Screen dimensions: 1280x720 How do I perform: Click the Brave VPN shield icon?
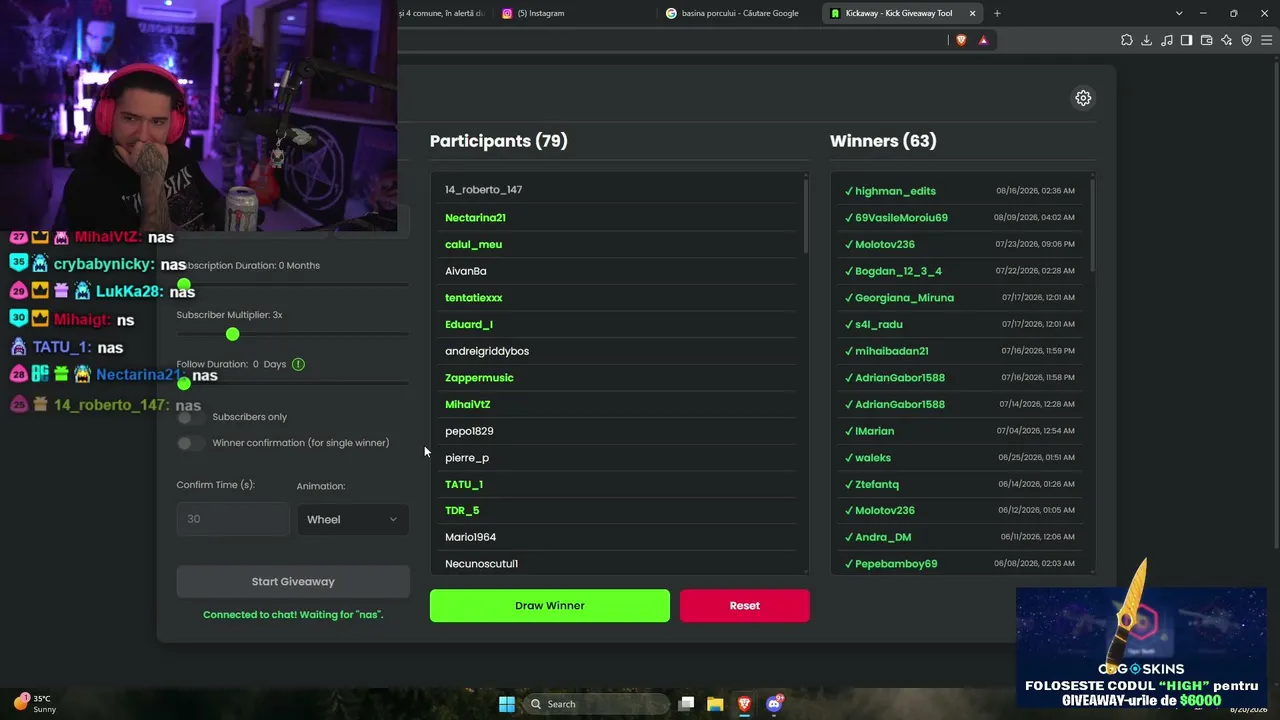coord(1247,40)
